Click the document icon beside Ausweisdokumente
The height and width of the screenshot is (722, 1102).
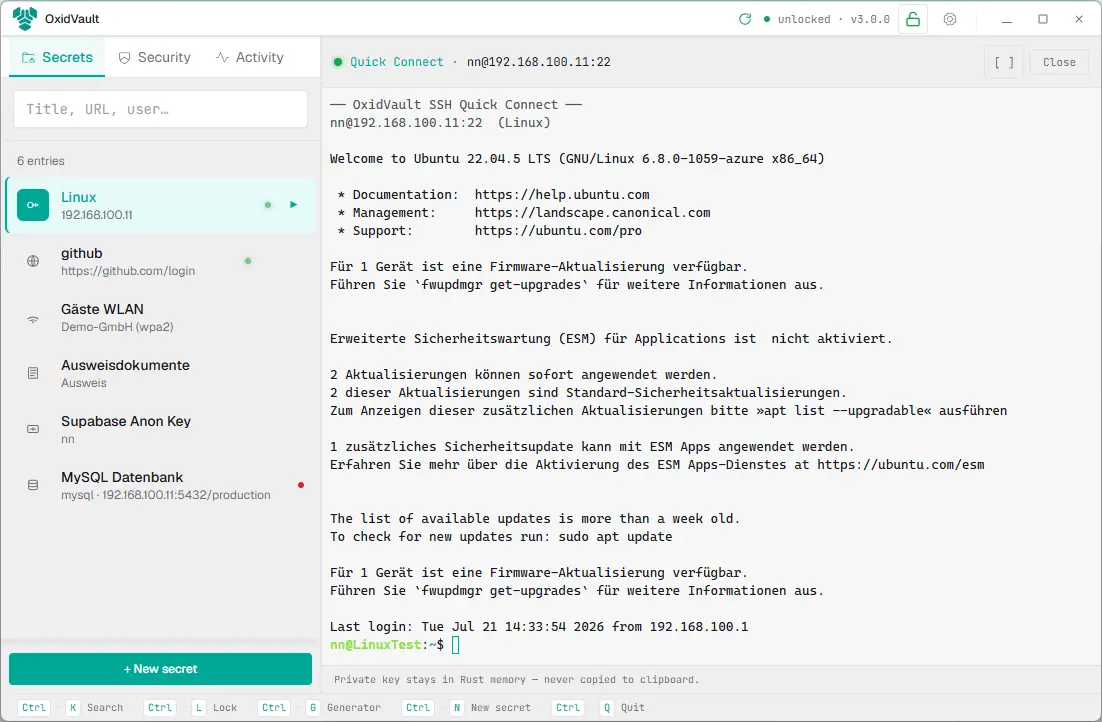[33, 373]
